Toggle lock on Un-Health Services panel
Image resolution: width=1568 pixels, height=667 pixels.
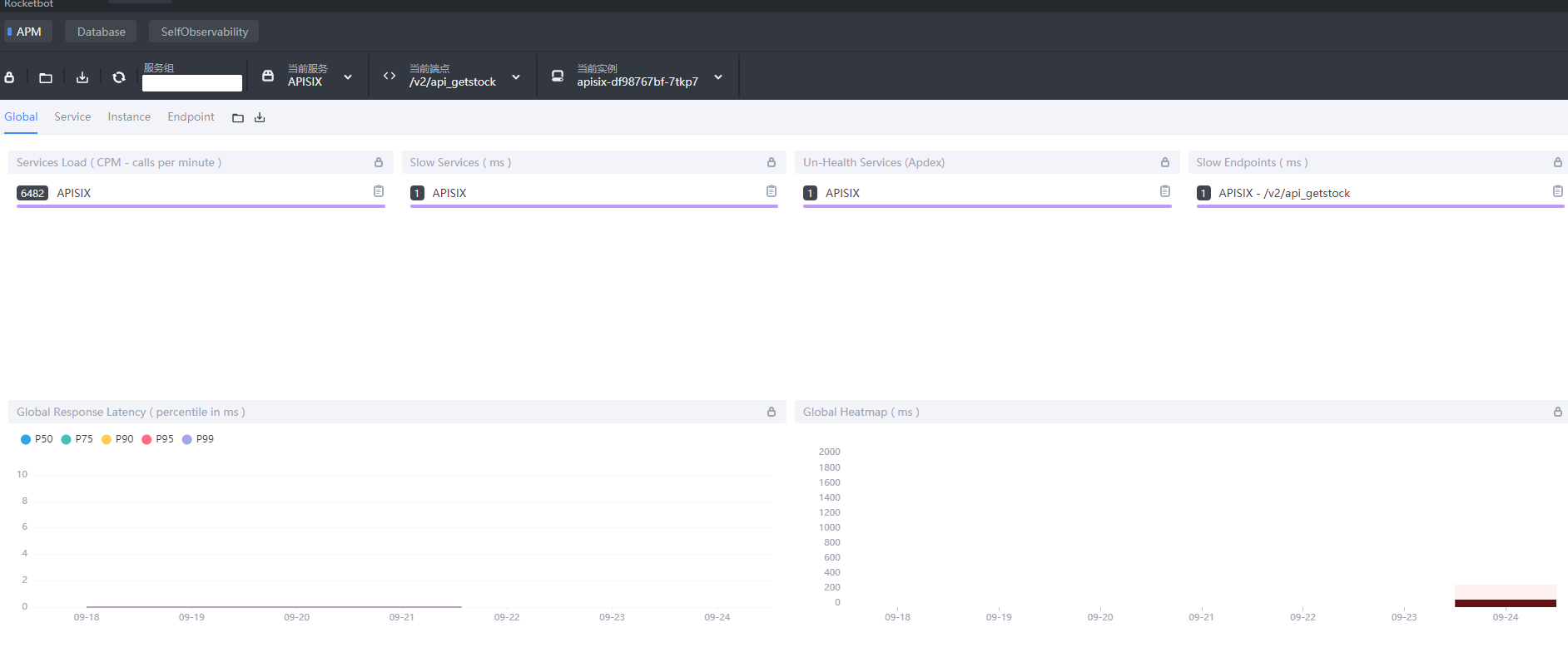pos(1165,162)
